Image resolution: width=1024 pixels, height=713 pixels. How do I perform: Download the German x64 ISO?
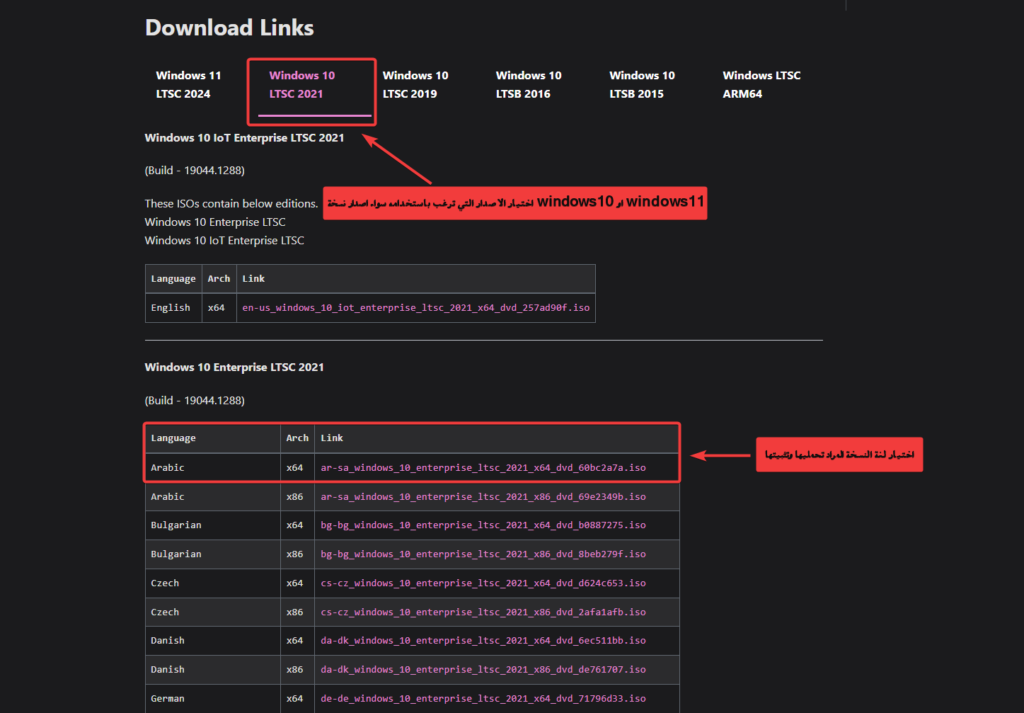[x=483, y=699]
